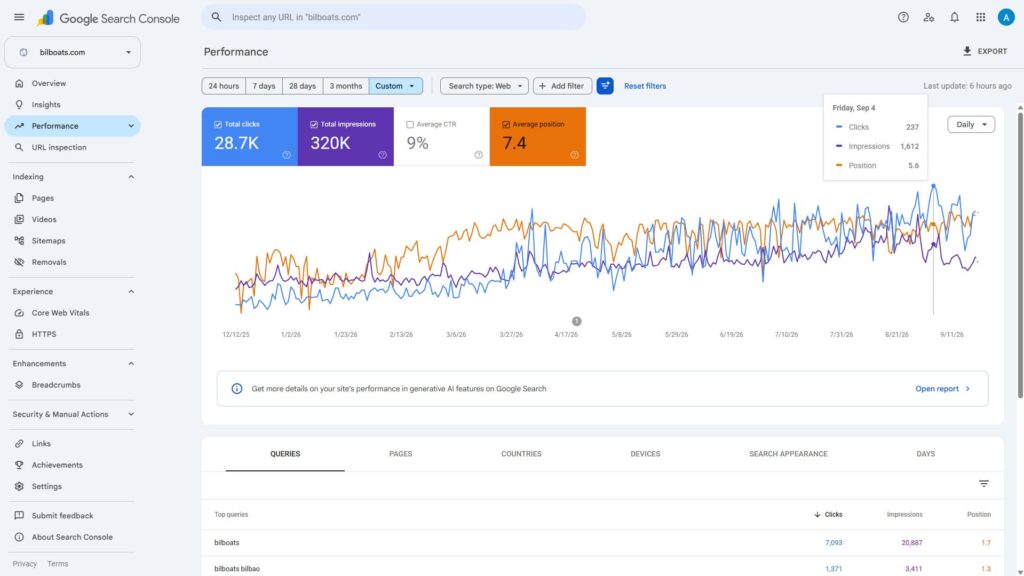Click the URL inspection search field
This screenshot has height=576, width=1024.
tap(393, 17)
